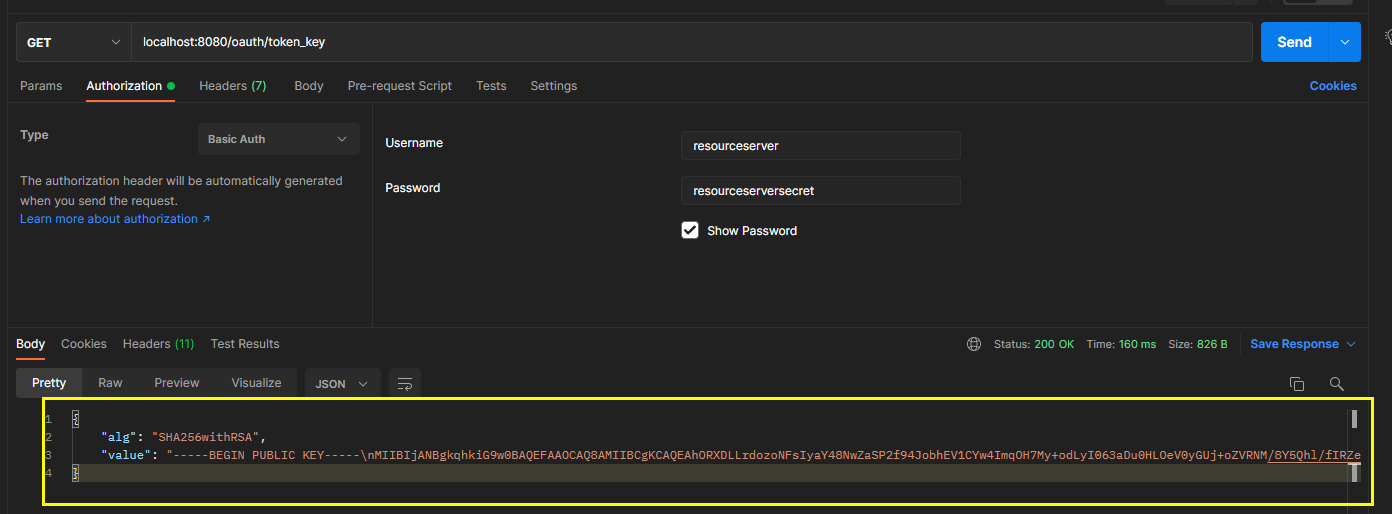Click the search response icon
Viewport: 1392px width, 514px height.
point(1336,384)
